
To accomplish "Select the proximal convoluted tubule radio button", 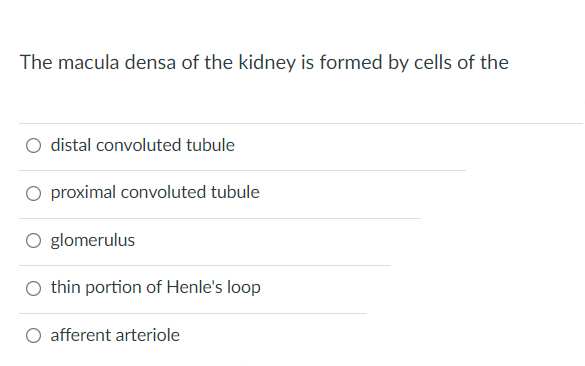I will [33, 193].
